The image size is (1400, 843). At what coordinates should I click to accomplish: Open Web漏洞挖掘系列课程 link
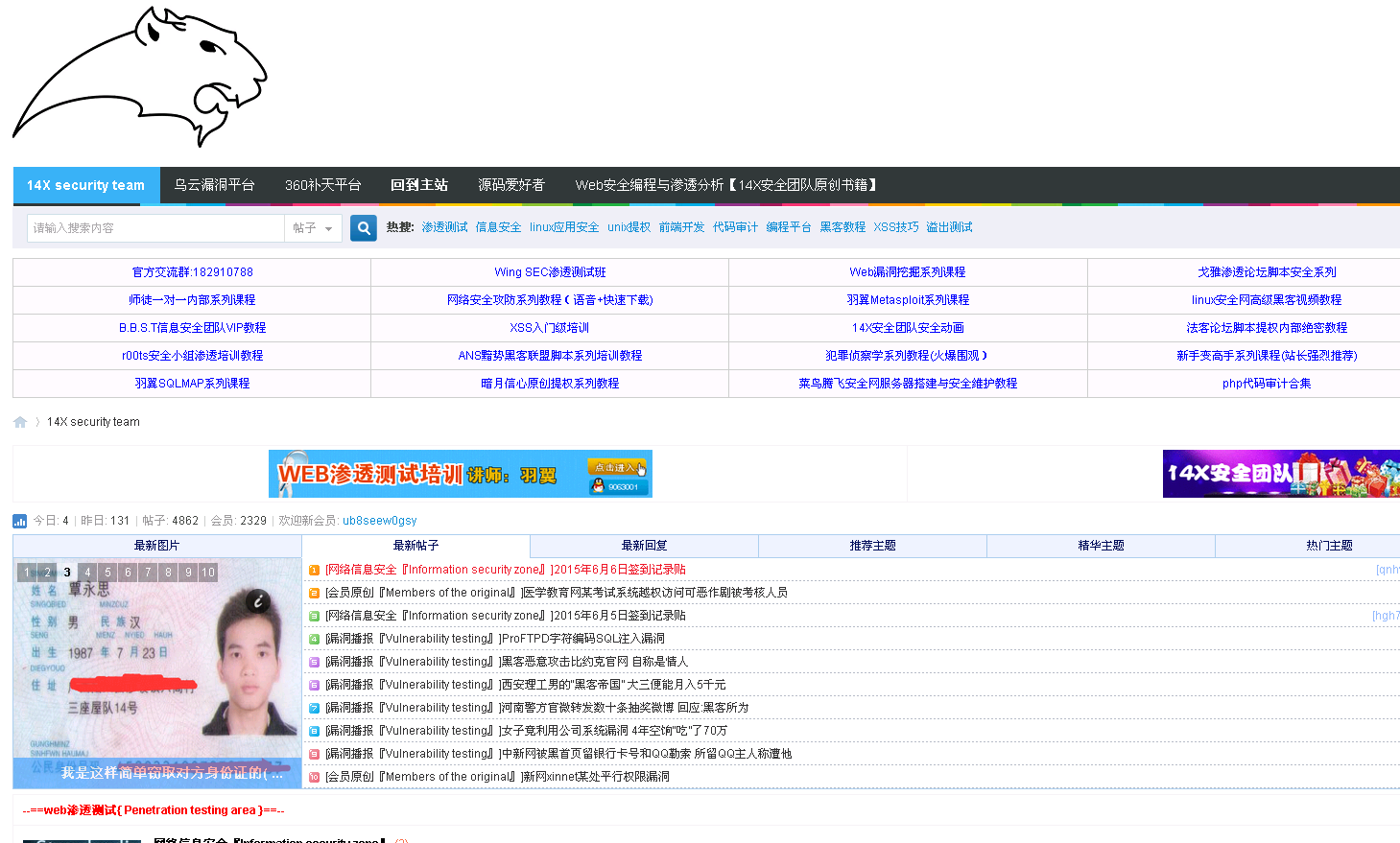click(908, 272)
